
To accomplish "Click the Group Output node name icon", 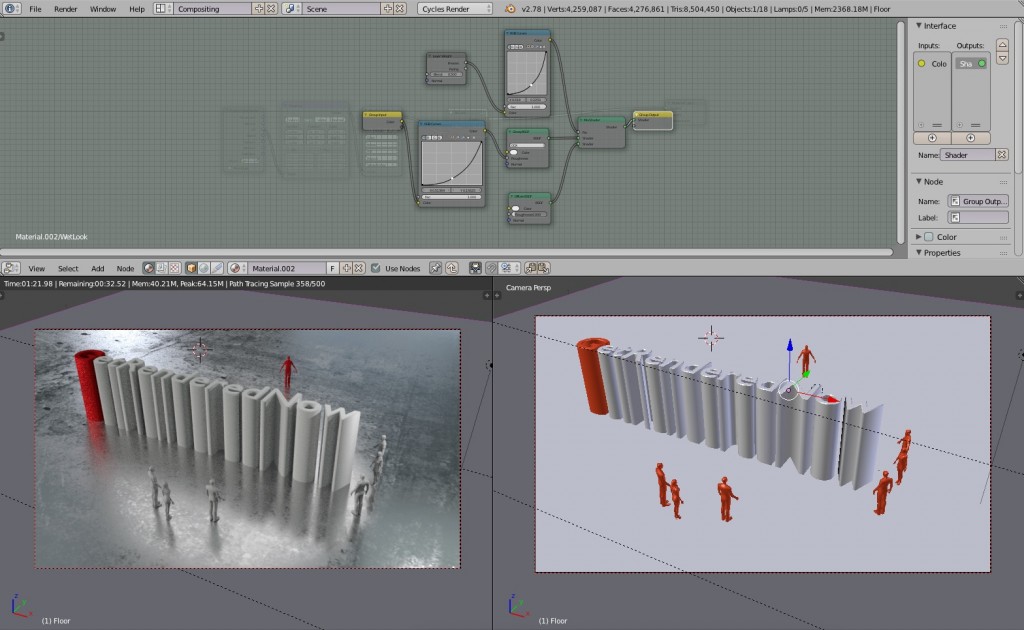I will [954, 201].
